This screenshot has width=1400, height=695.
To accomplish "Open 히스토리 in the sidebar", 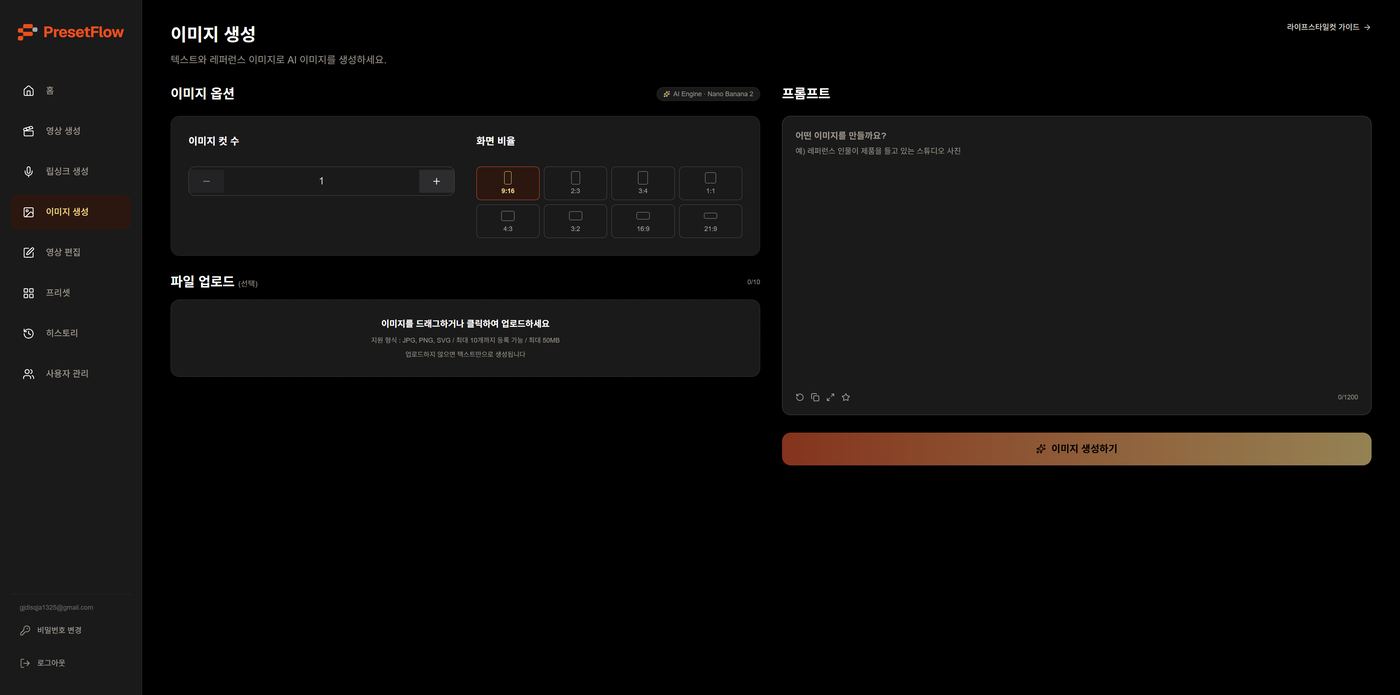I will coord(70,333).
